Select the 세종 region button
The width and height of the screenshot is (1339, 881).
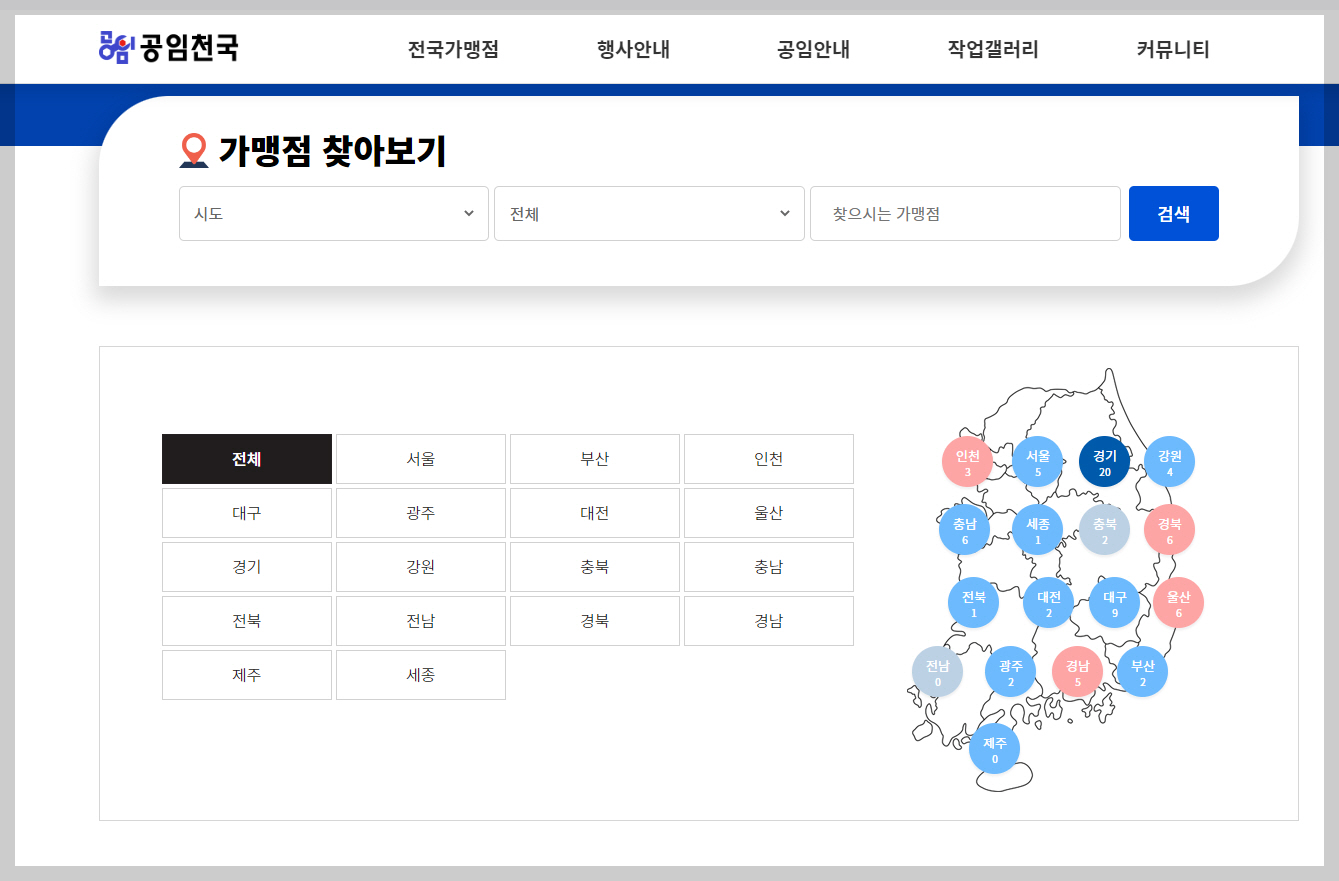tap(421, 675)
